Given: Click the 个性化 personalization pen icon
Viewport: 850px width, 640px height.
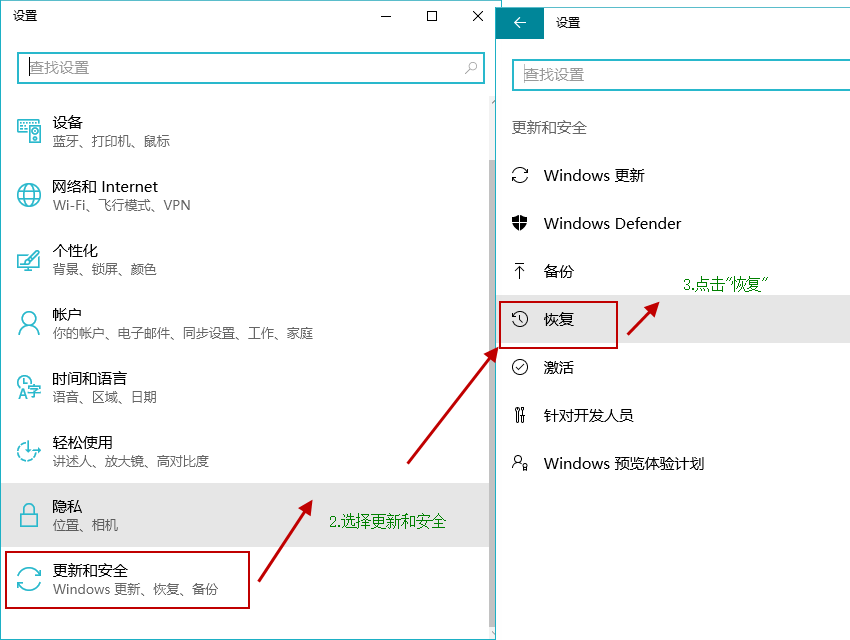Looking at the screenshot, I should click(29, 260).
